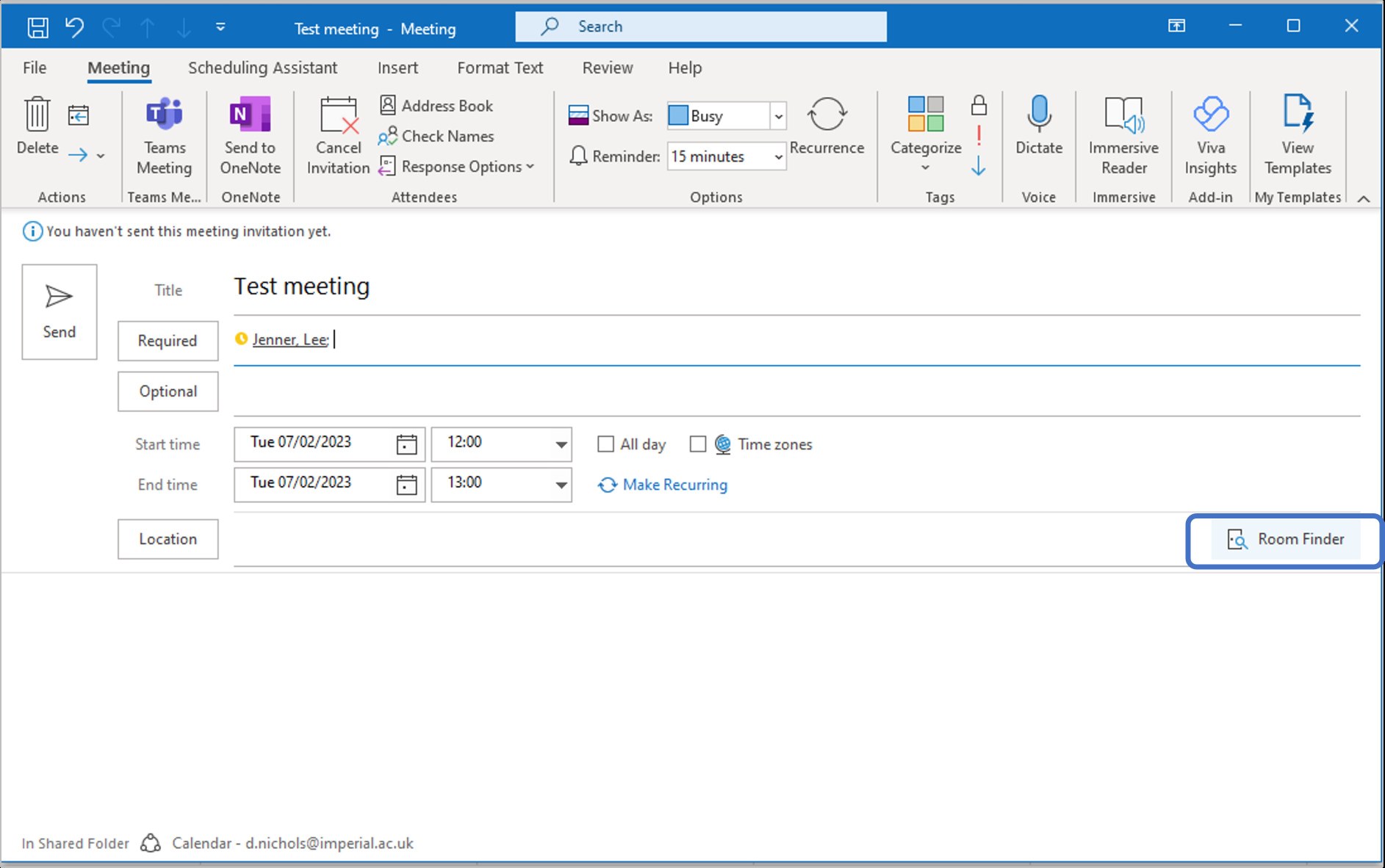This screenshot has width=1385, height=868.
Task: Click the Cancel Invitation icon
Action: point(338,115)
